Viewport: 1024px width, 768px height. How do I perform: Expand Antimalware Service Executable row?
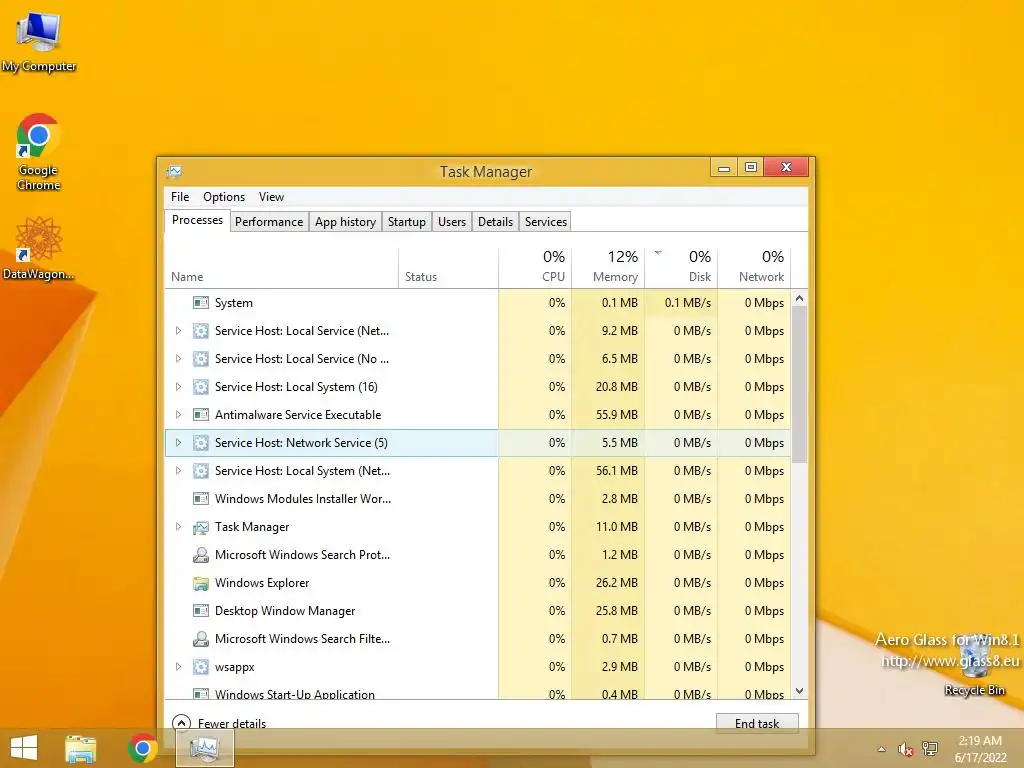click(x=178, y=415)
